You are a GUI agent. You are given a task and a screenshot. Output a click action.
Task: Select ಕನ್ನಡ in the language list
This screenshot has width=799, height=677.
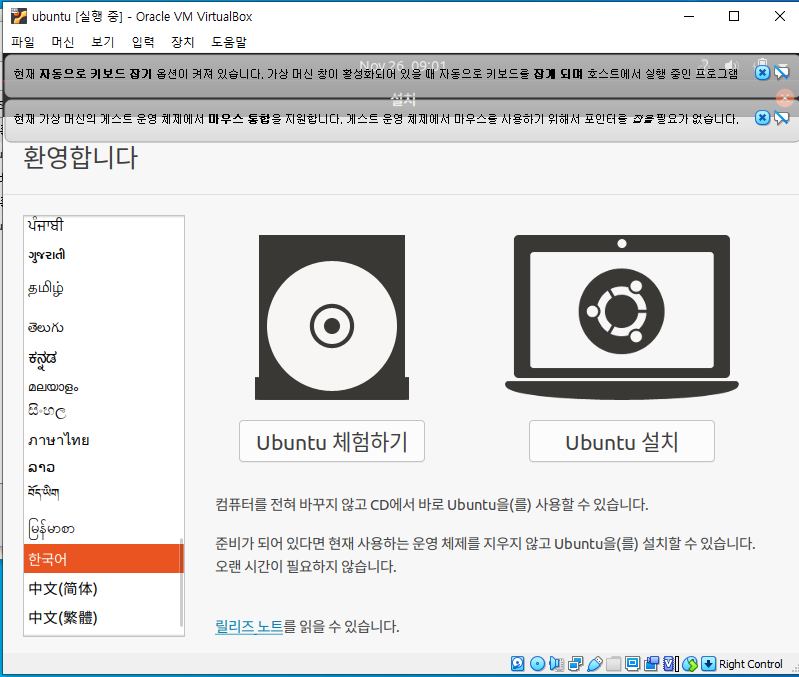tap(102, 359)
